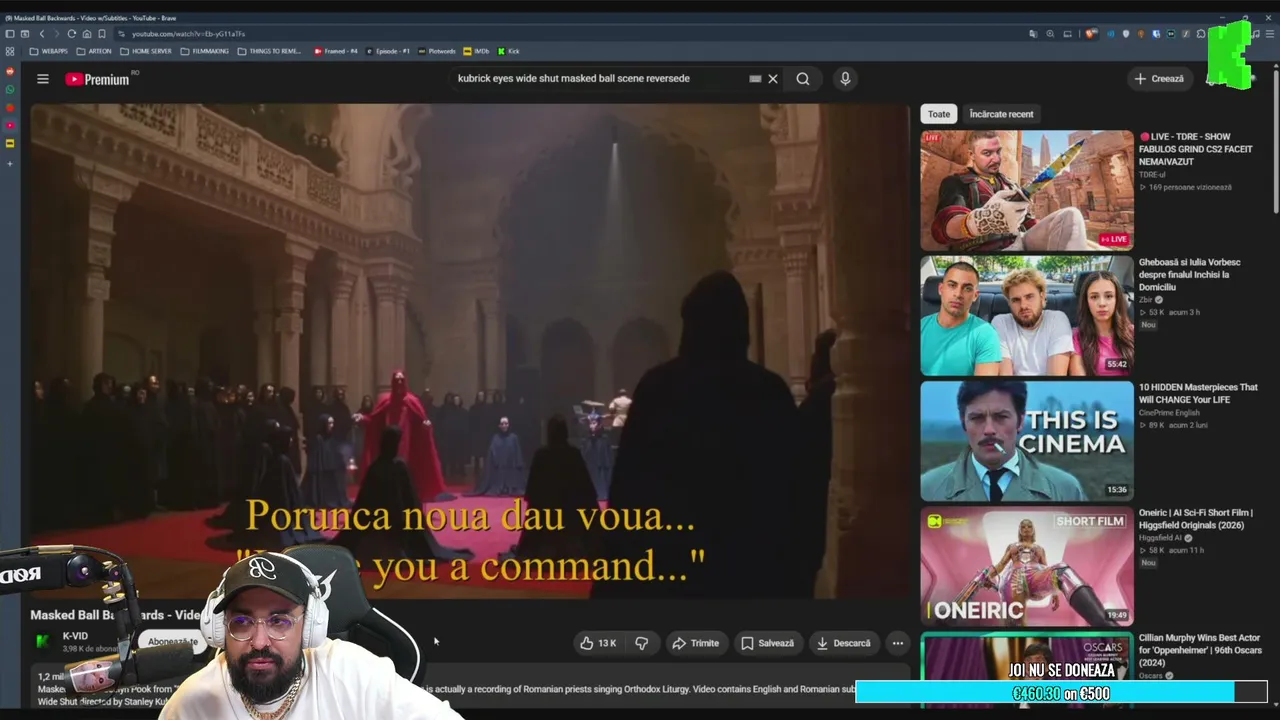Image resolution: width=1280 pixels, height=720 pixels.
Task: Reload the page in Brave
Action: (x=72, y=34)
